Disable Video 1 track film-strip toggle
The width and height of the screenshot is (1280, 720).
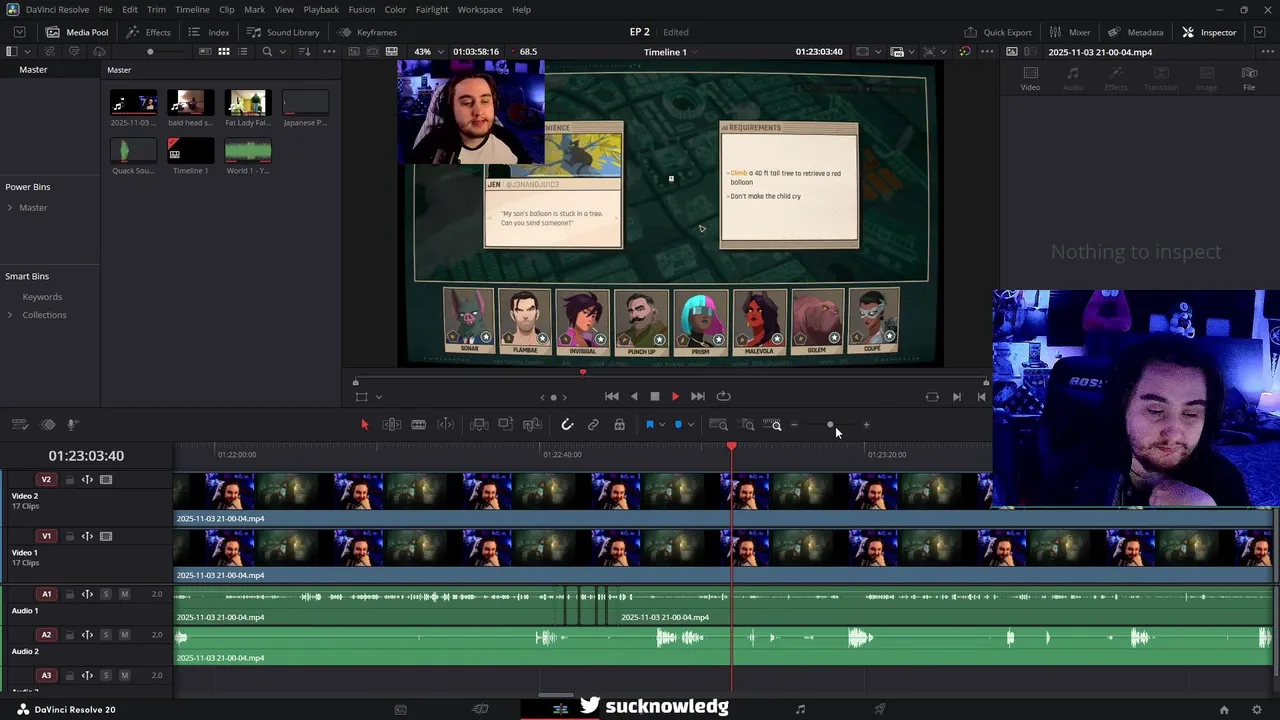click(x=106, y=537)
